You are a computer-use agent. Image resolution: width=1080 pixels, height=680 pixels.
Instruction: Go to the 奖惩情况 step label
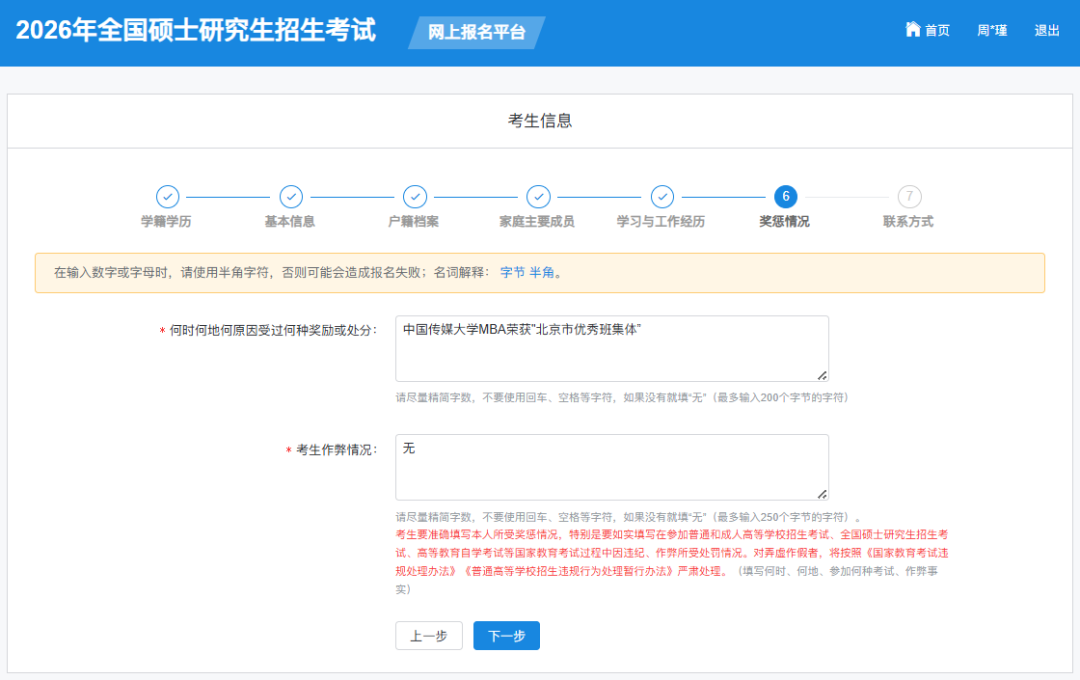click(x=786, y=221)
